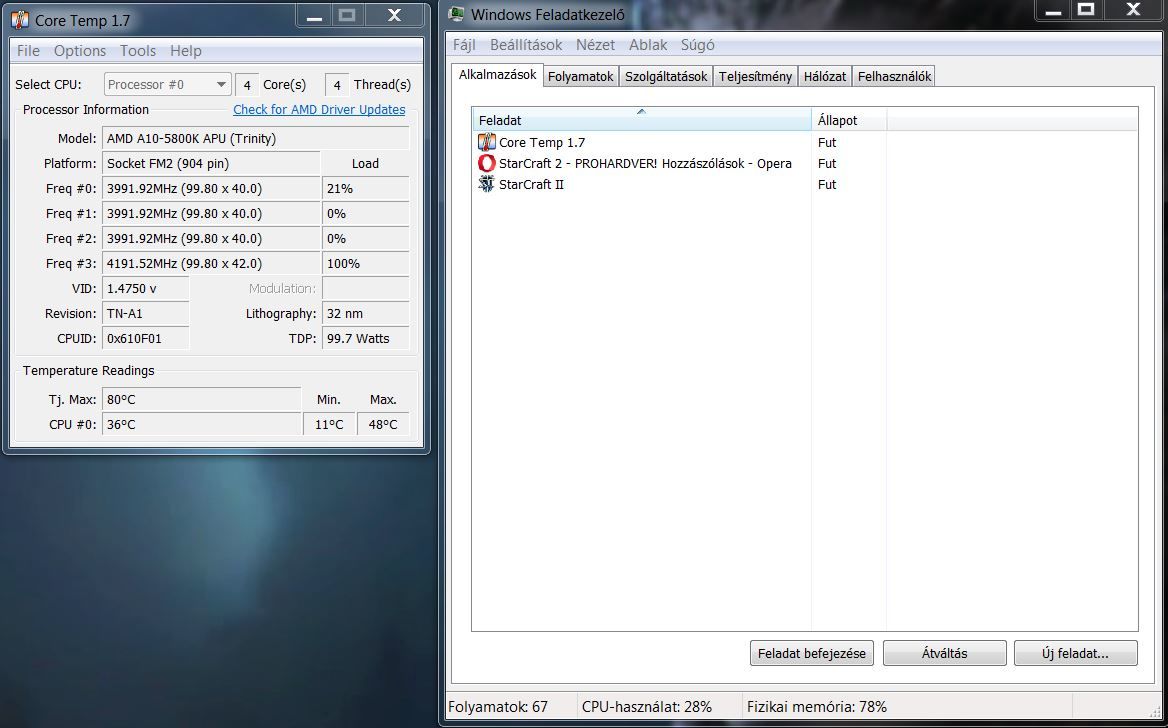Click the Új feladat... button

1075,653
